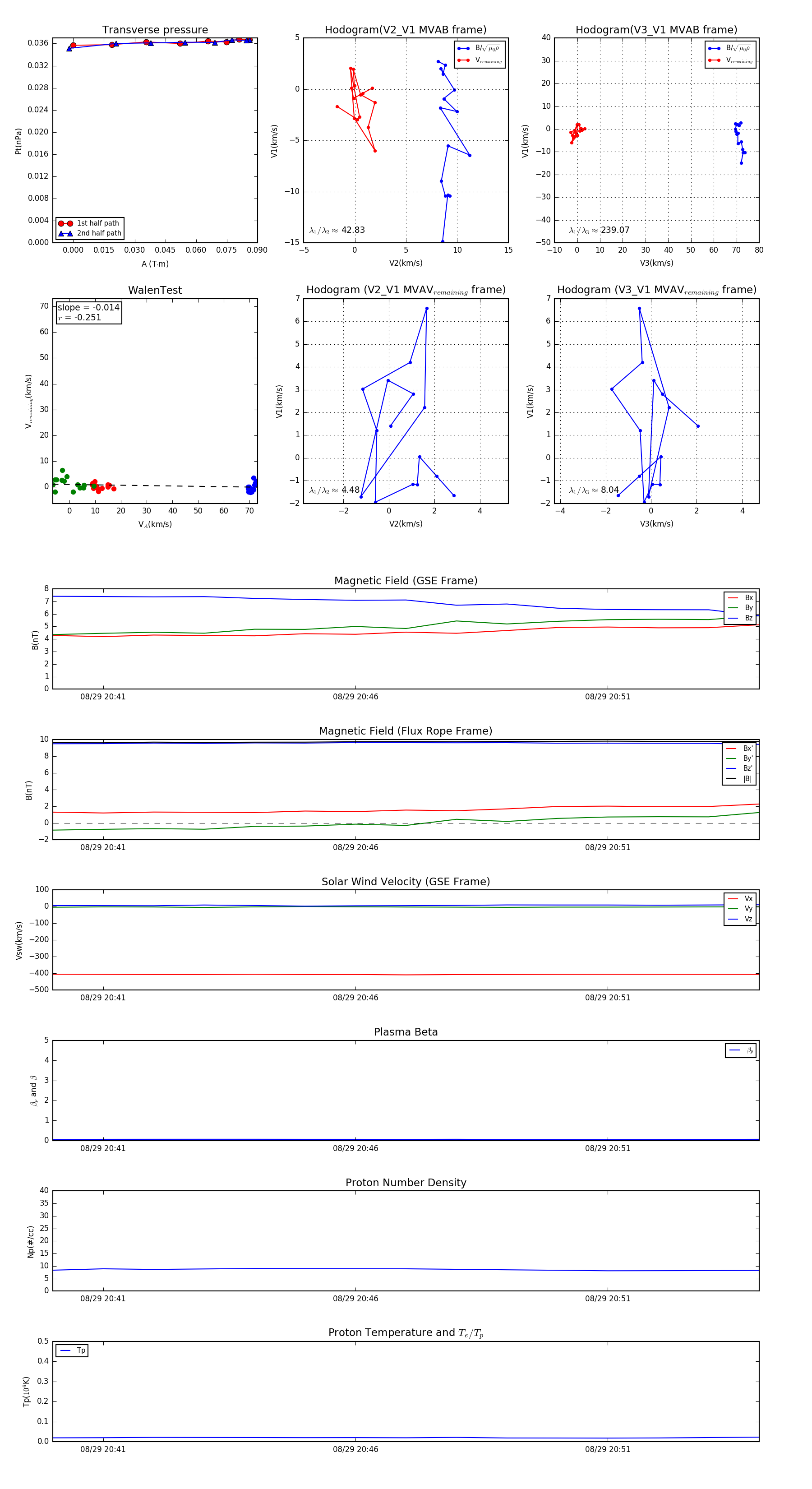The height and width of the screenshot is (1489, 812).
Task: Select B/√μ0ρ legend entry in V3_V1 MVAB hodogram
Action: 730,48
